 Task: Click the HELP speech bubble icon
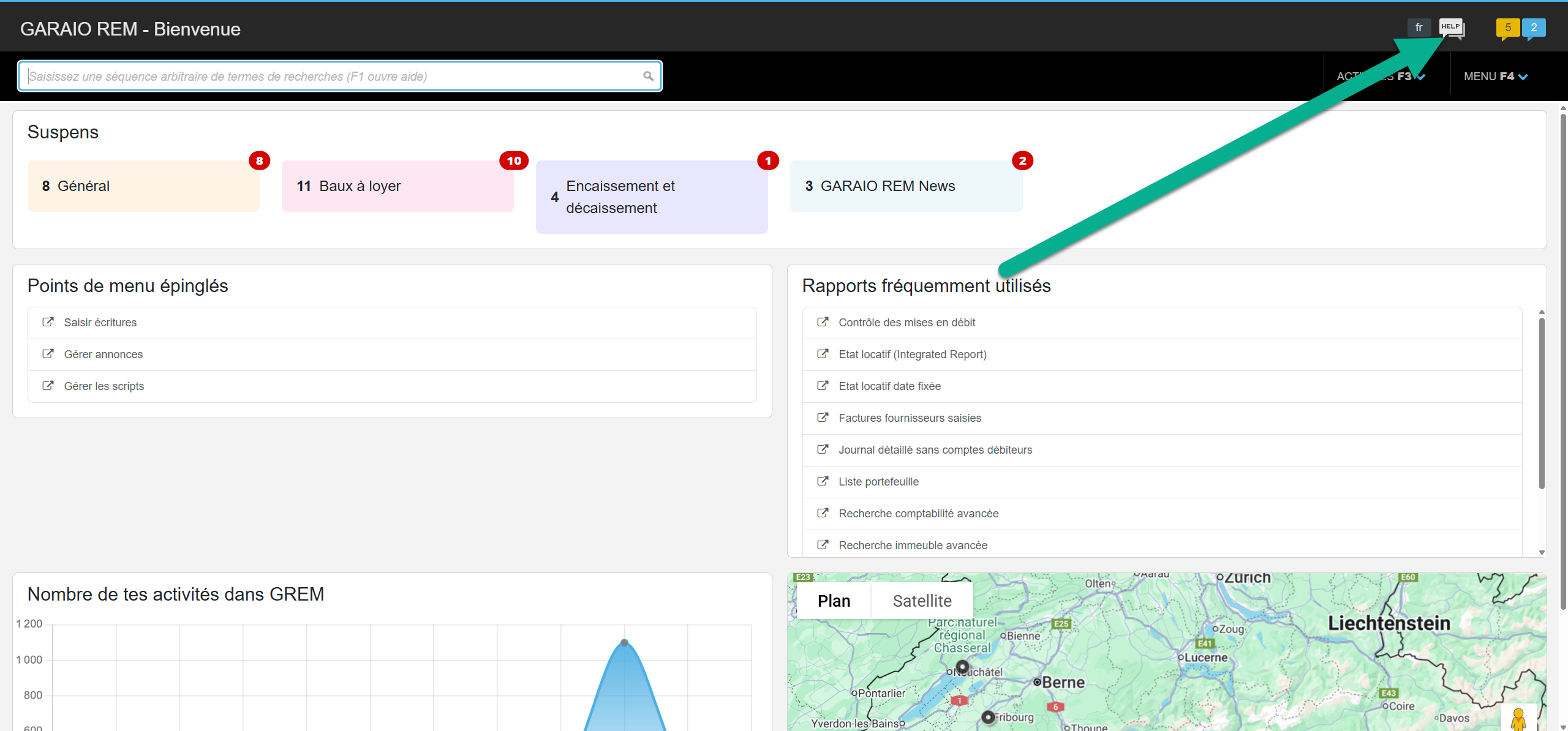1451,28
